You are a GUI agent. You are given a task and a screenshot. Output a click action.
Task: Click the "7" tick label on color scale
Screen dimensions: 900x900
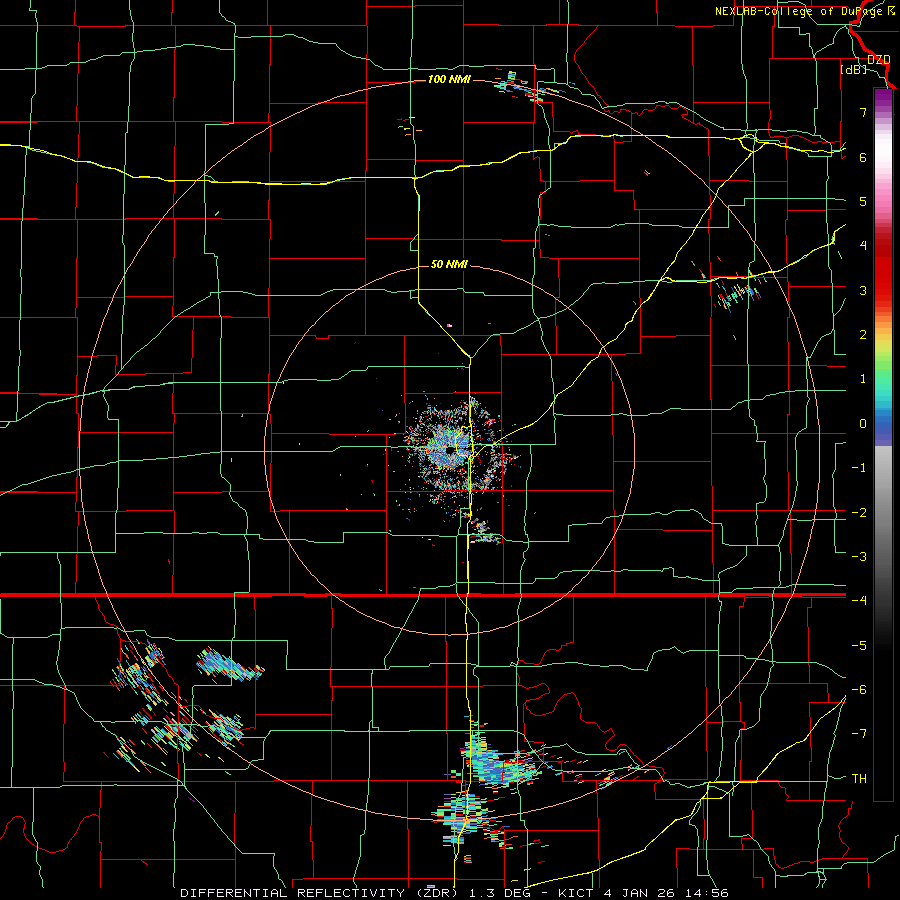pyautogui.click(x=863, y=112)
